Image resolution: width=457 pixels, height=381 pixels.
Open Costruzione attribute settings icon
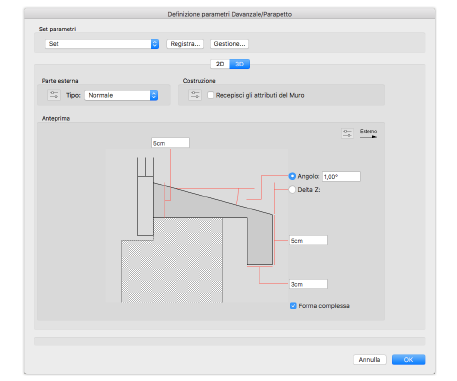click(x=195, y=95)
